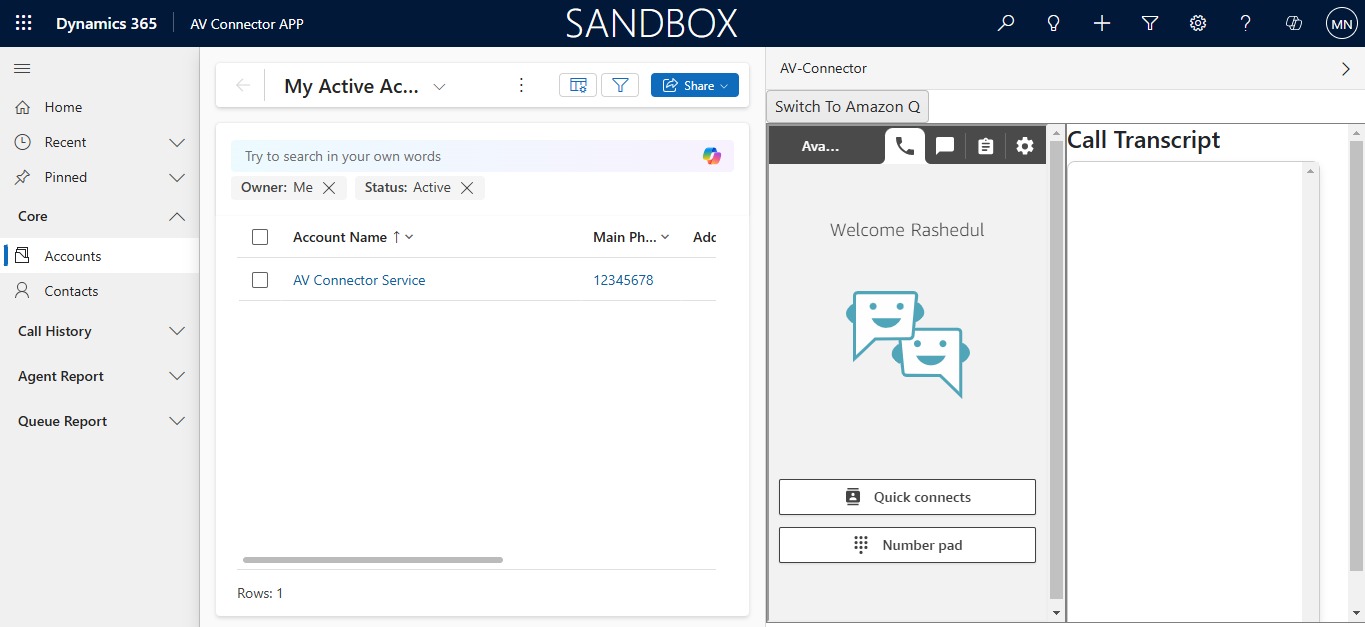
Task: Open the softphone settings gear tab
Action: 1025,146
